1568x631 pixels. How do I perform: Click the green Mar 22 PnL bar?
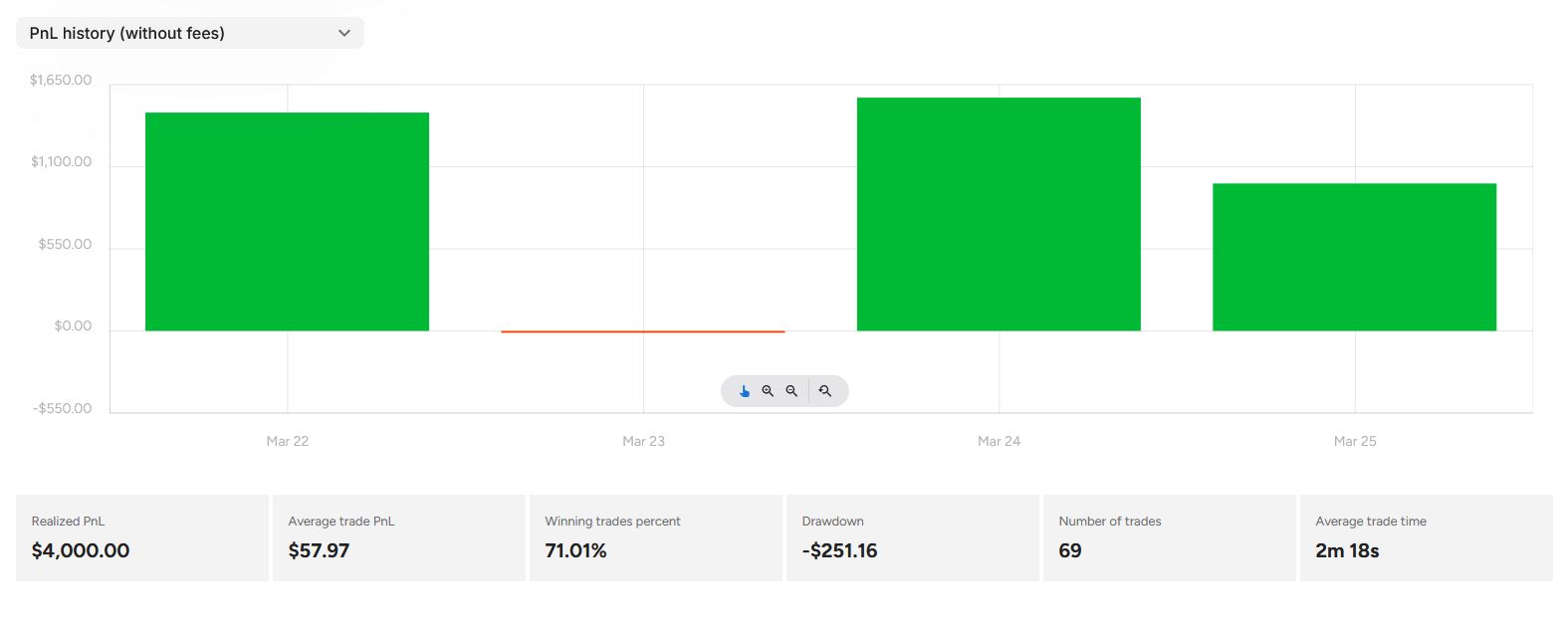(287, 221)
